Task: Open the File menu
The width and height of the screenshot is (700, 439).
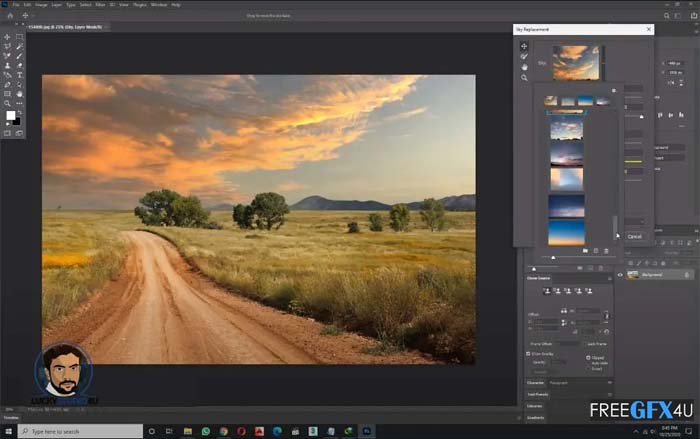Action: 16,5
